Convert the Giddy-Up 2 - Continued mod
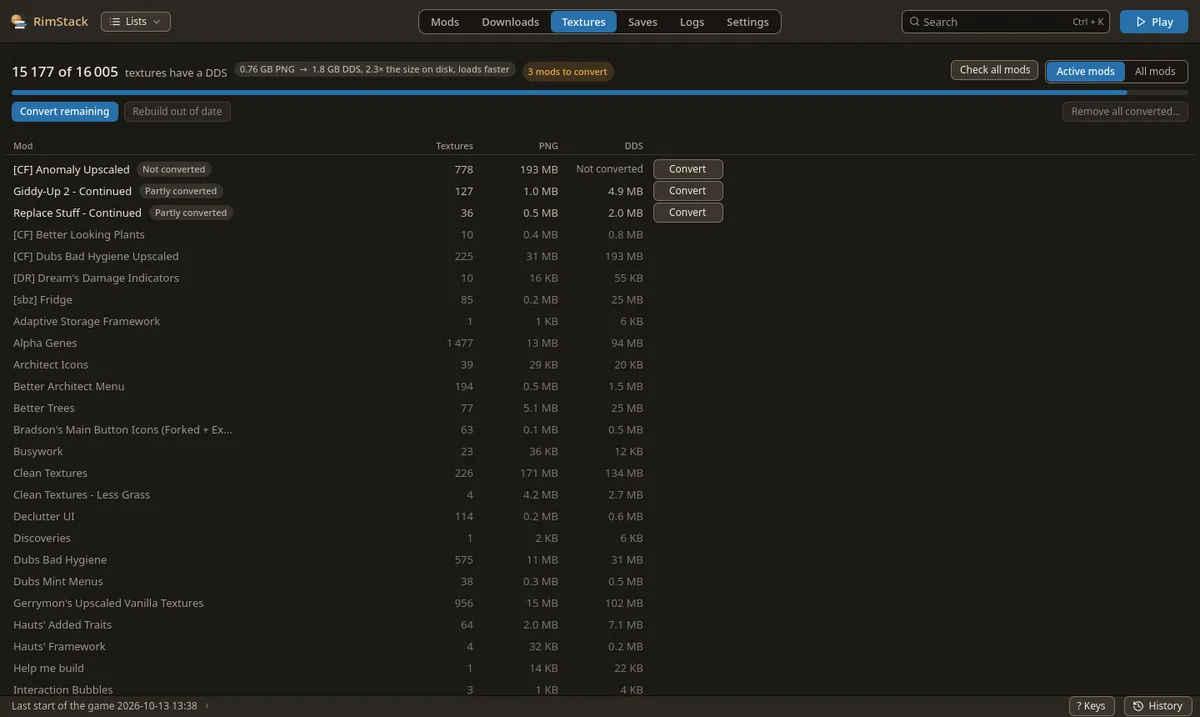Viewport: 1200px width, 717px height. (688, 191)
